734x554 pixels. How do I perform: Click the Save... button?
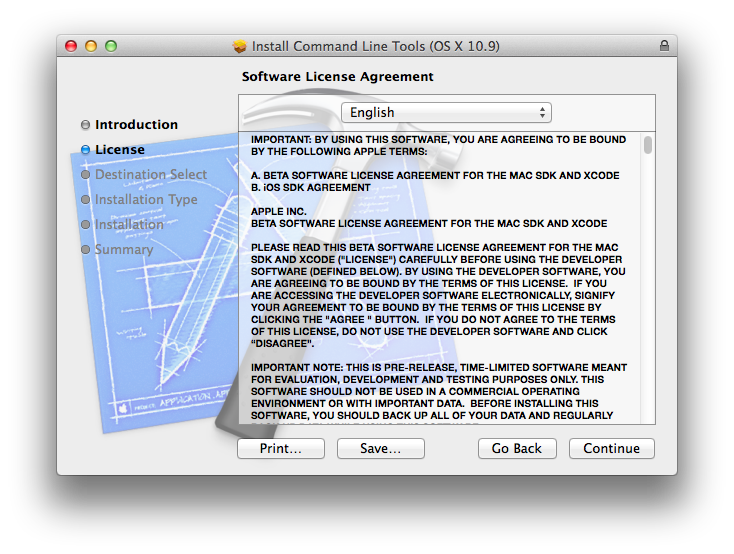click(381, 449)
